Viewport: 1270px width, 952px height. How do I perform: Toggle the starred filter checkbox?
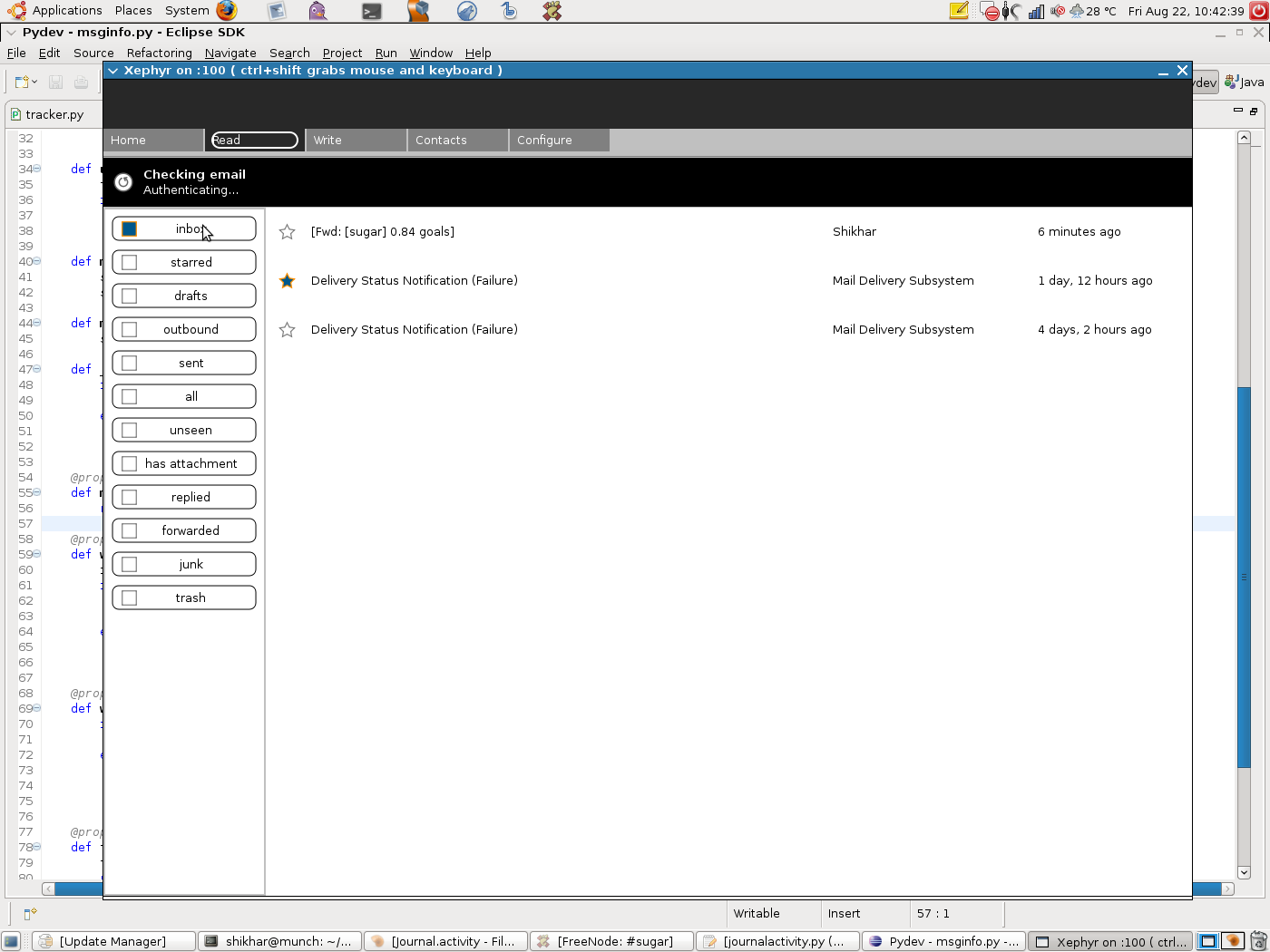point(130,263)
